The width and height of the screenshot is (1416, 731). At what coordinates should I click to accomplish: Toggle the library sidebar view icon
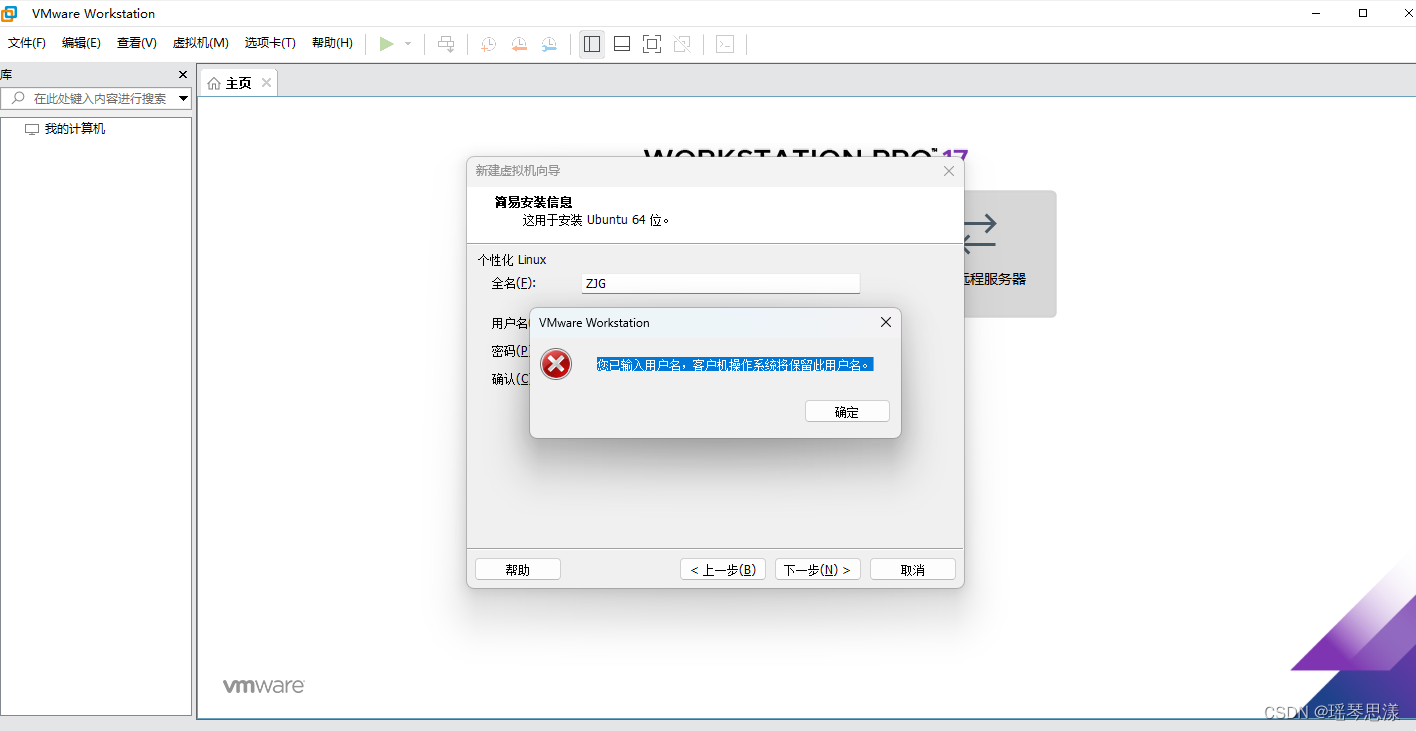point(592,44)
